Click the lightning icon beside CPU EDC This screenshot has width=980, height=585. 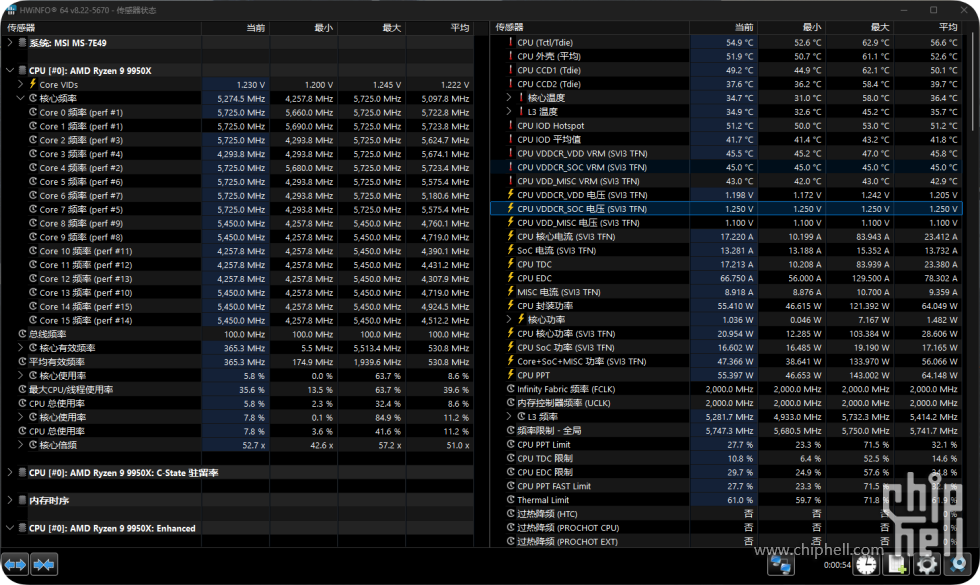click(x=511, y=278)
